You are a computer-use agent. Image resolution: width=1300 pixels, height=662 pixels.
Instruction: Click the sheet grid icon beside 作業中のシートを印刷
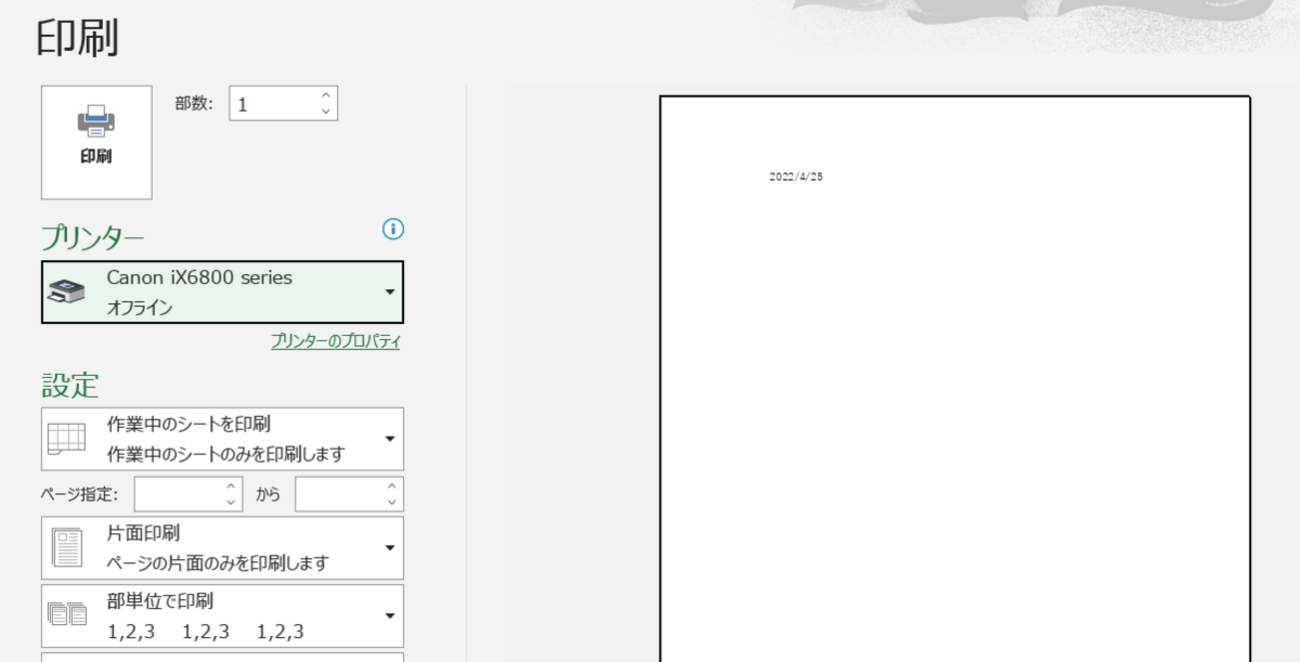(x=67, y=439)
